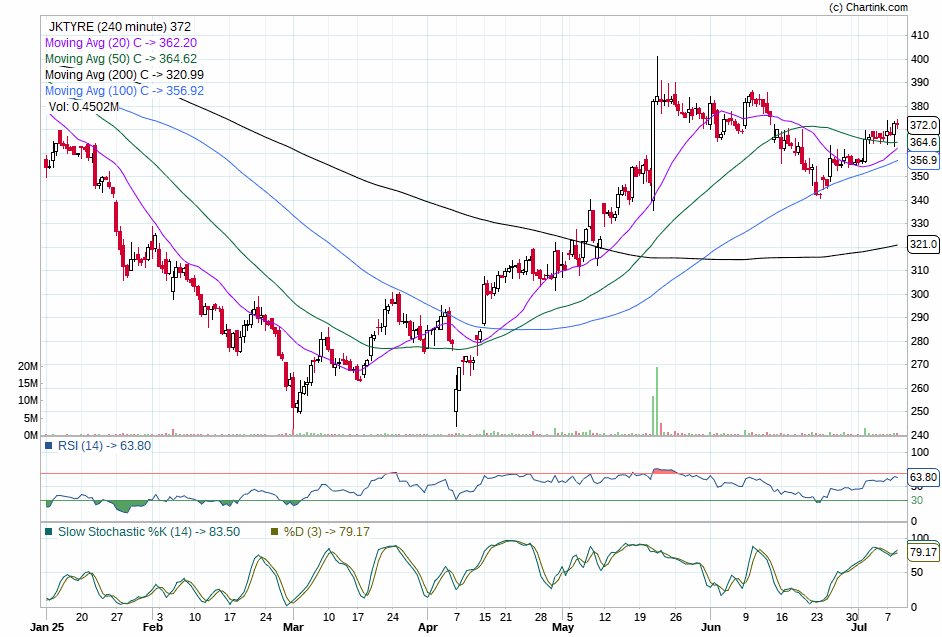Click the Slow Stochastic teal legend square
The width and height of the screenshot is (942, 637).
tap(49, 532)
